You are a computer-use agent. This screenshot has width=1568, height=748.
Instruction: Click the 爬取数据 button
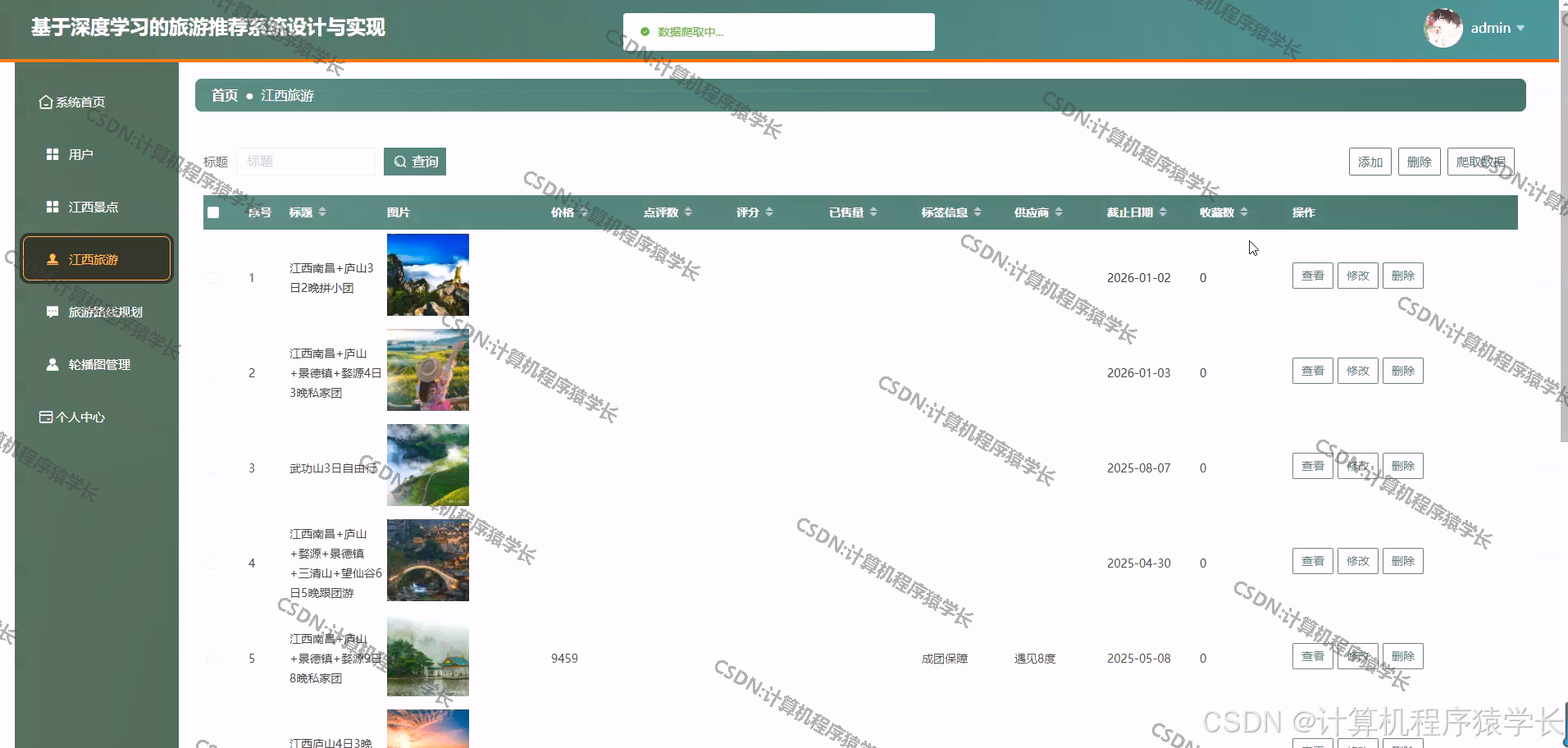click(x=1480, y=162)
